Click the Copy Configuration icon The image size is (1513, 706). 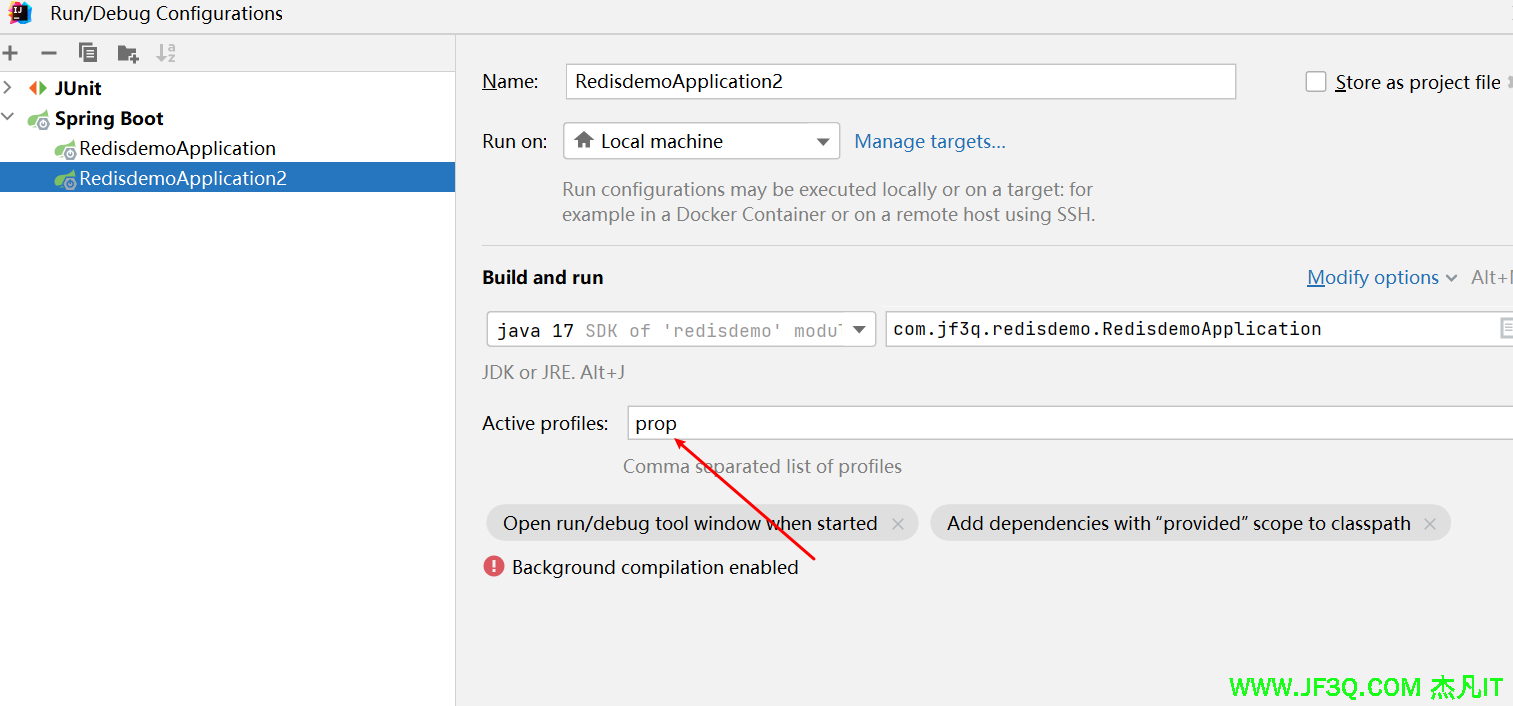88,53
